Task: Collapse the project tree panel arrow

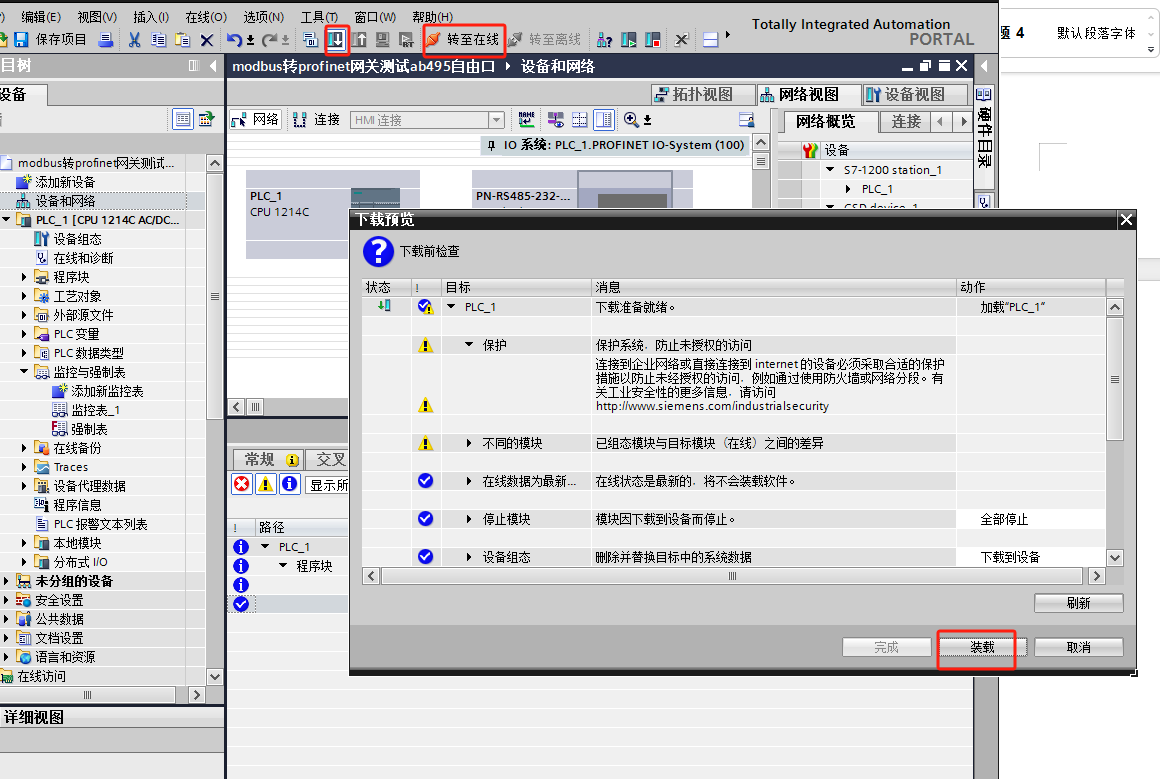Action: pos(213,66)
